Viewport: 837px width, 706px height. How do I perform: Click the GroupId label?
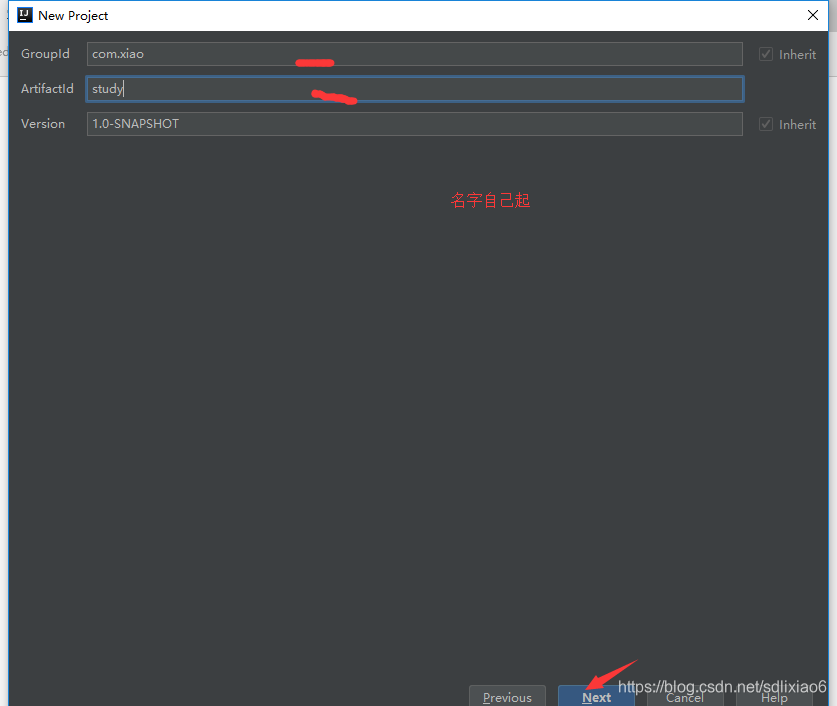coord(45,54)
